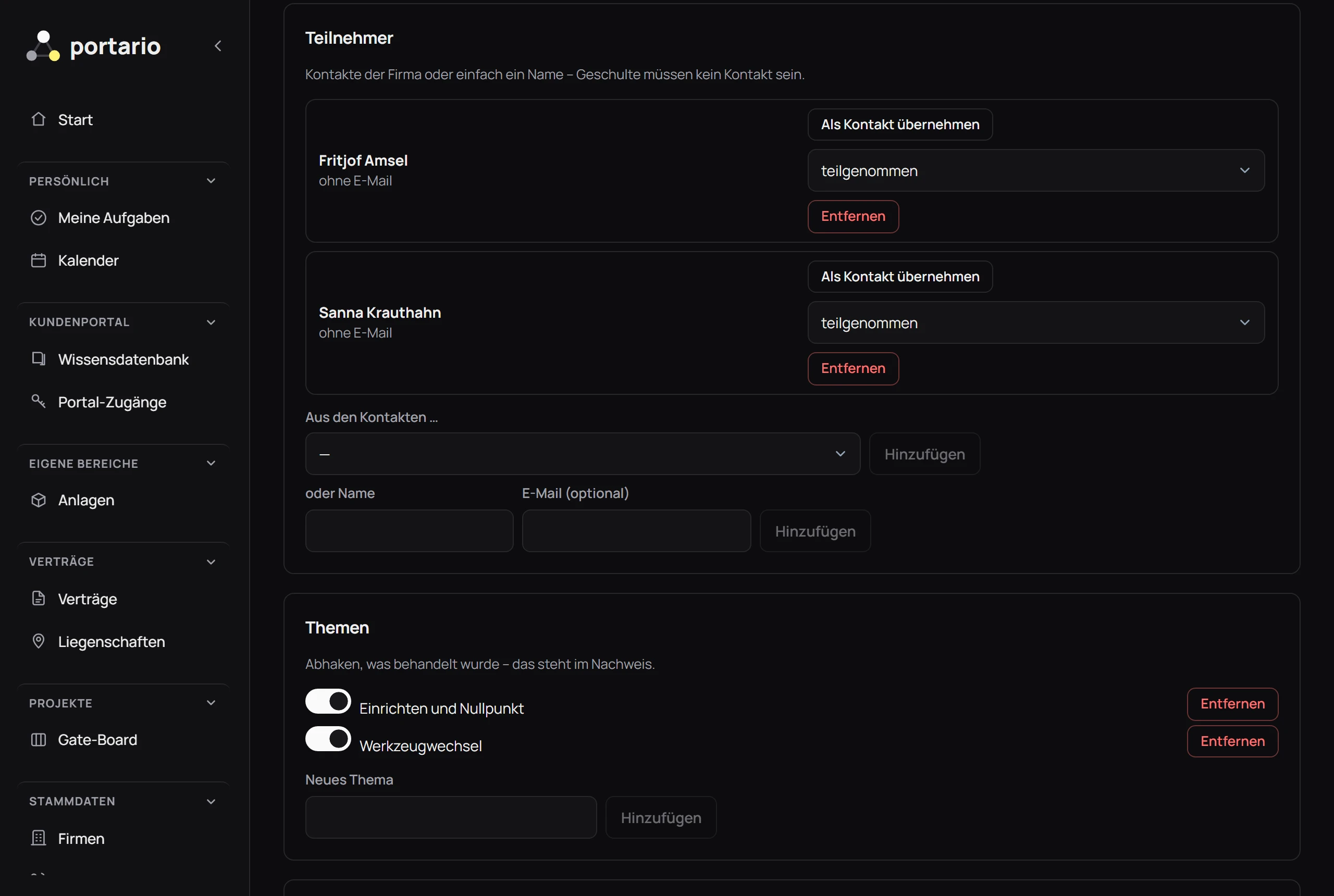Collapse the STAMMDATEN section
Screen dimensions: 1334x896
(211, 801)
